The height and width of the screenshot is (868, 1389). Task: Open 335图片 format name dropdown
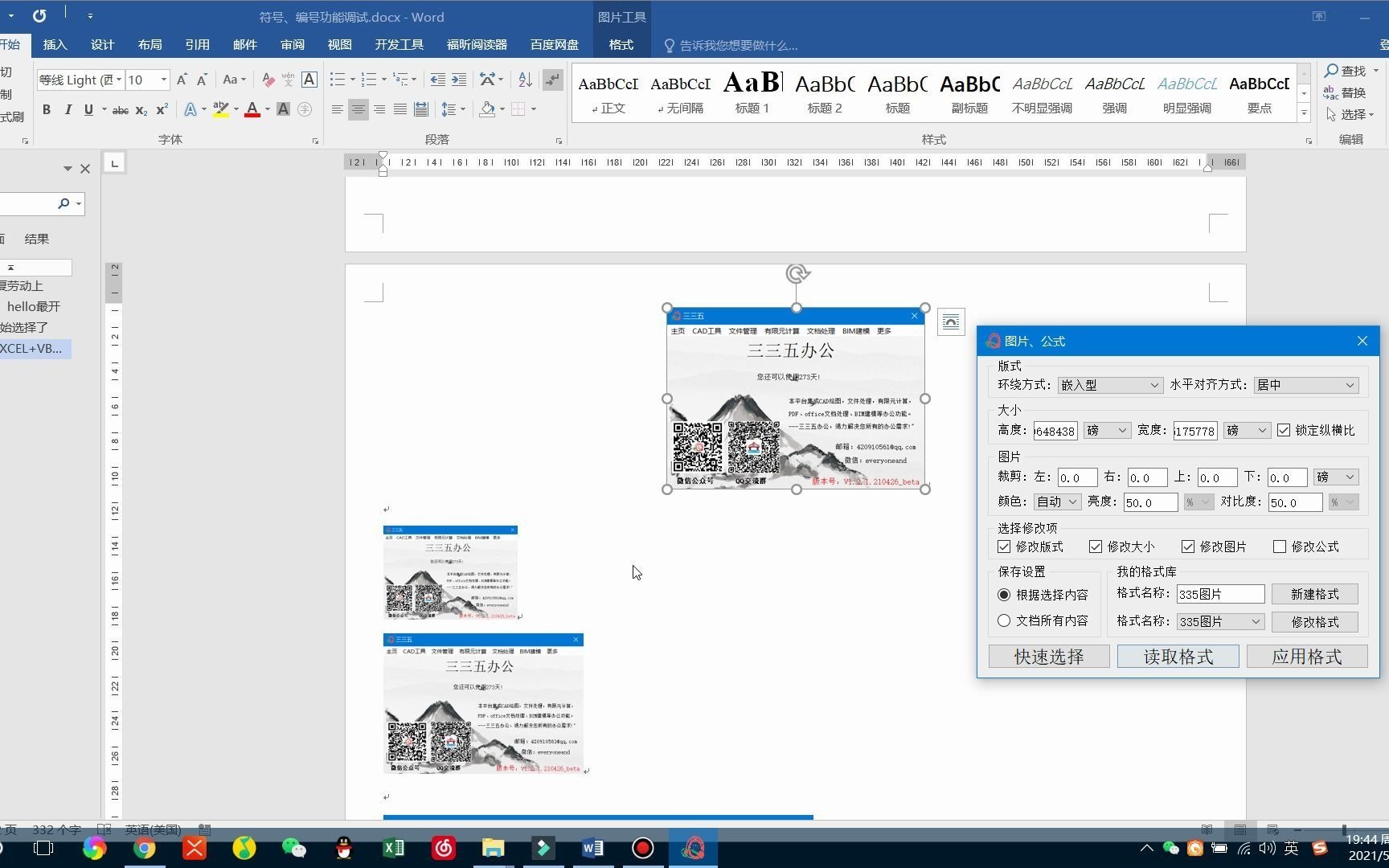tap(1220, 621)
